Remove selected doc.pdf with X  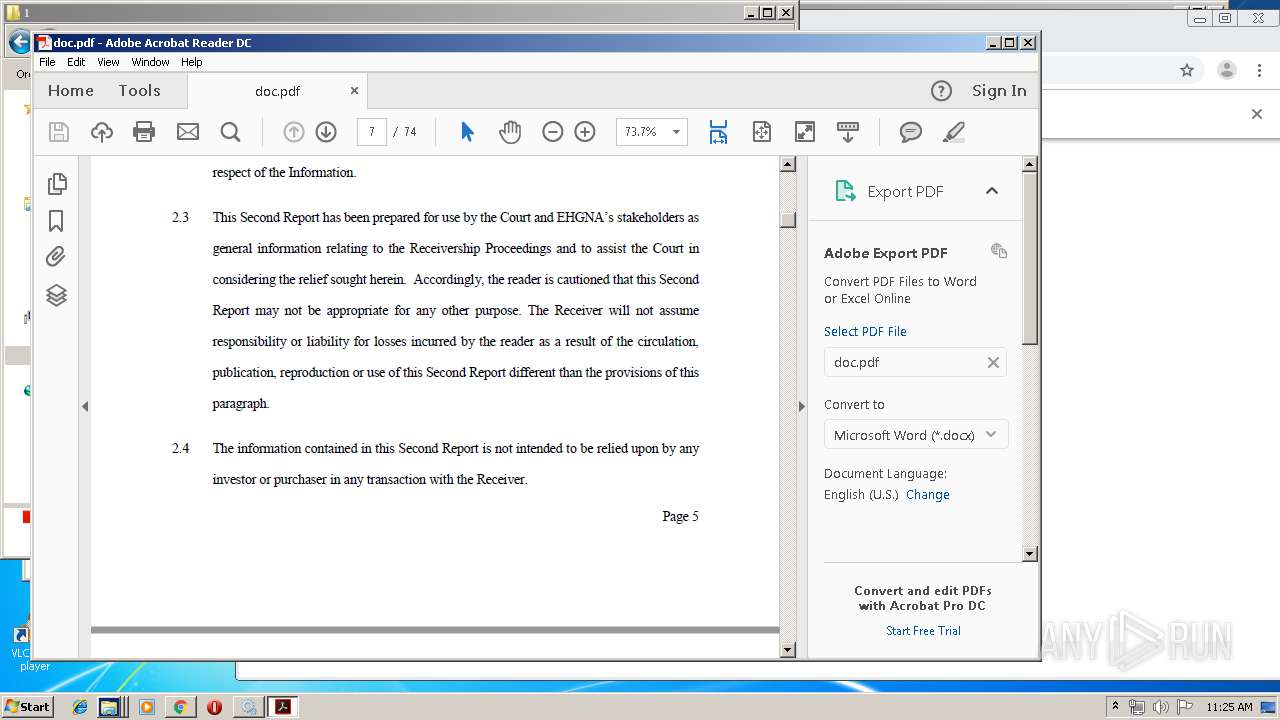(x=993, y=362)
